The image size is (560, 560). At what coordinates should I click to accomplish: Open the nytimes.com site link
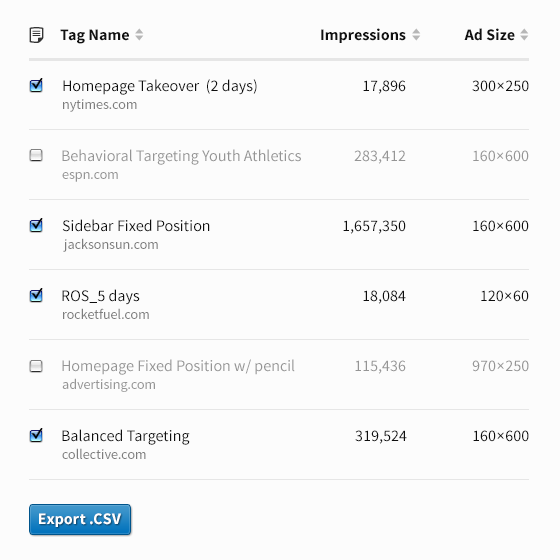pos(100,105)
